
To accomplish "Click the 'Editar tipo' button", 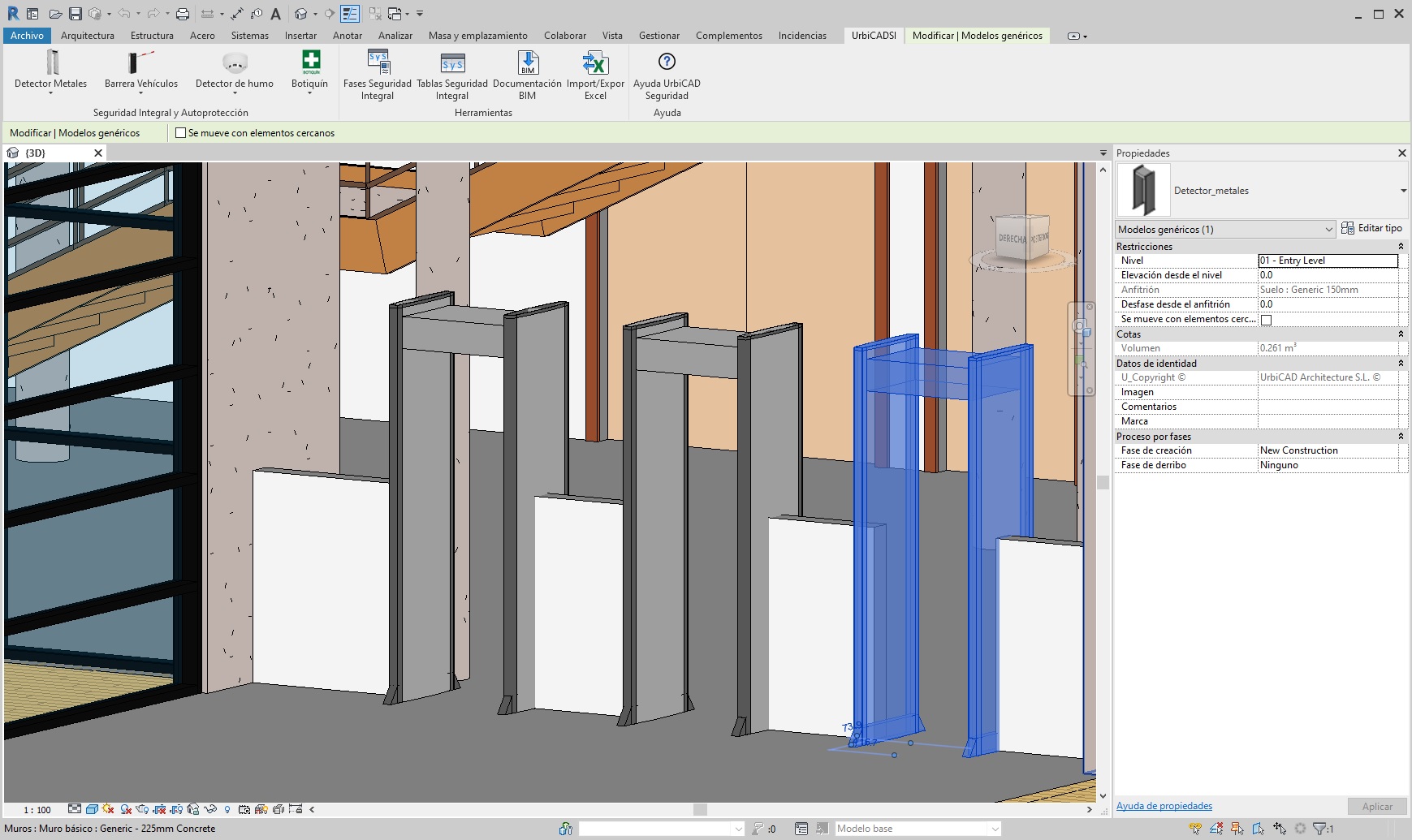I will pos(1371,229).
